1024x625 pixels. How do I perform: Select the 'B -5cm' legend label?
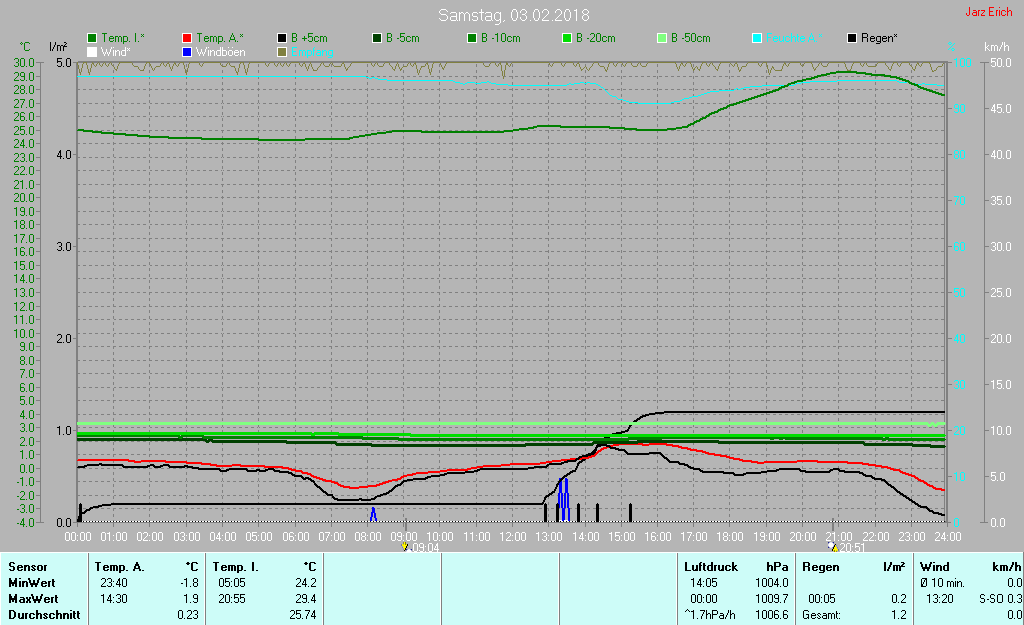click(403, 38)
